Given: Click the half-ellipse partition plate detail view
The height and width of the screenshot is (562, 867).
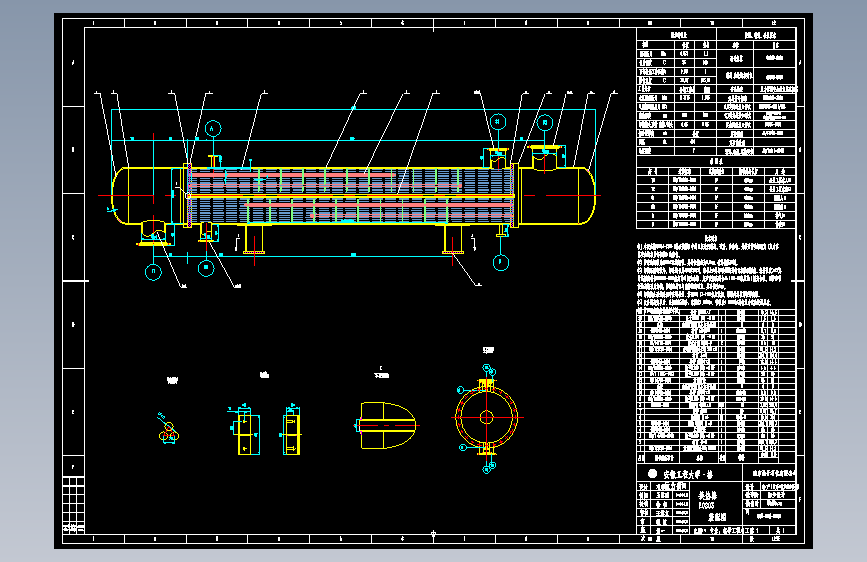Looking at the screenshot, I should pos(386,425).
